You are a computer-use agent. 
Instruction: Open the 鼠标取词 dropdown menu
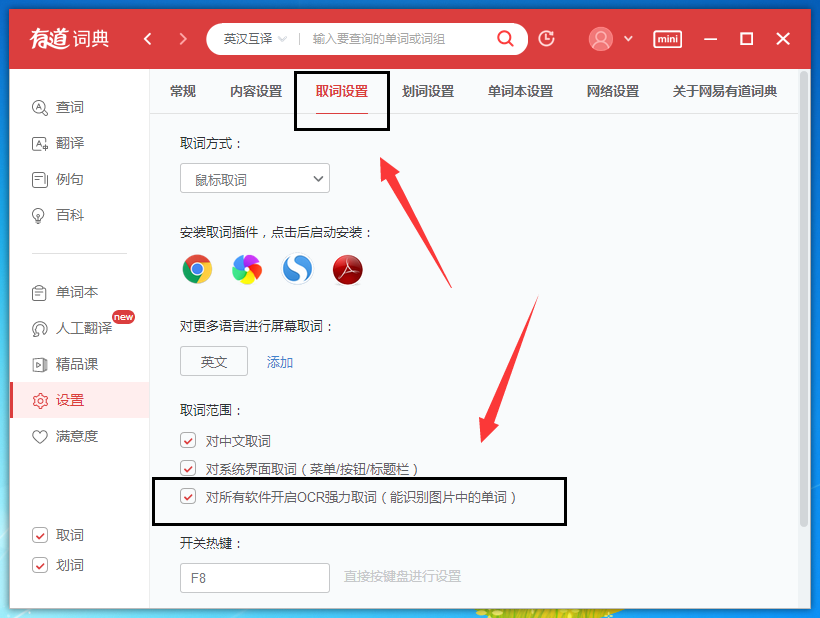(254, 178)
